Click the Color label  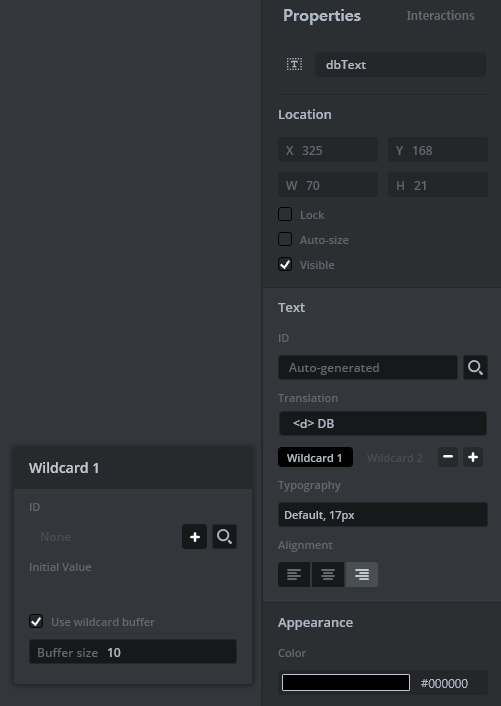click(292, 652)
